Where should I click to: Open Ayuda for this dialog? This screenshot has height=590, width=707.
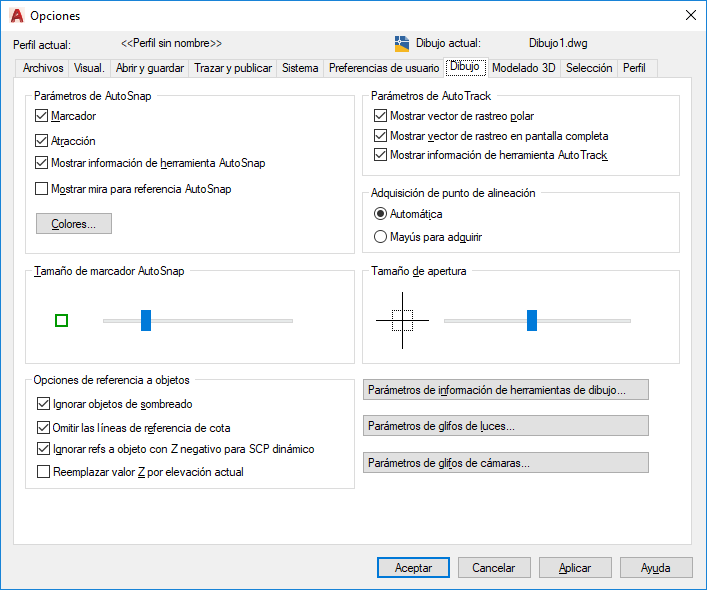(x=656, y=567)
